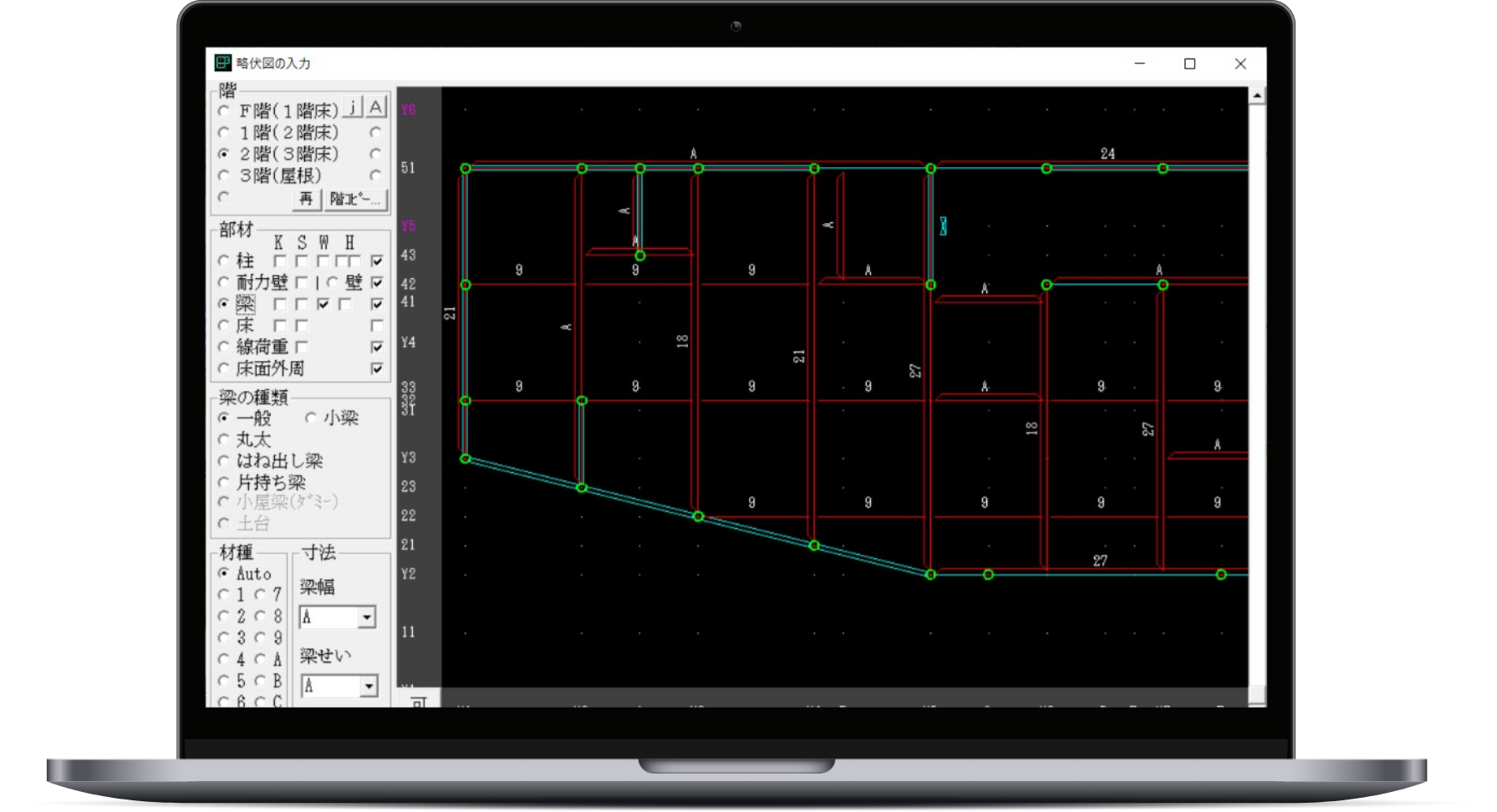The height and width of the screenshot is (812, 1497).
Task: Select material type B radio
Action: [x=260, y=681]
